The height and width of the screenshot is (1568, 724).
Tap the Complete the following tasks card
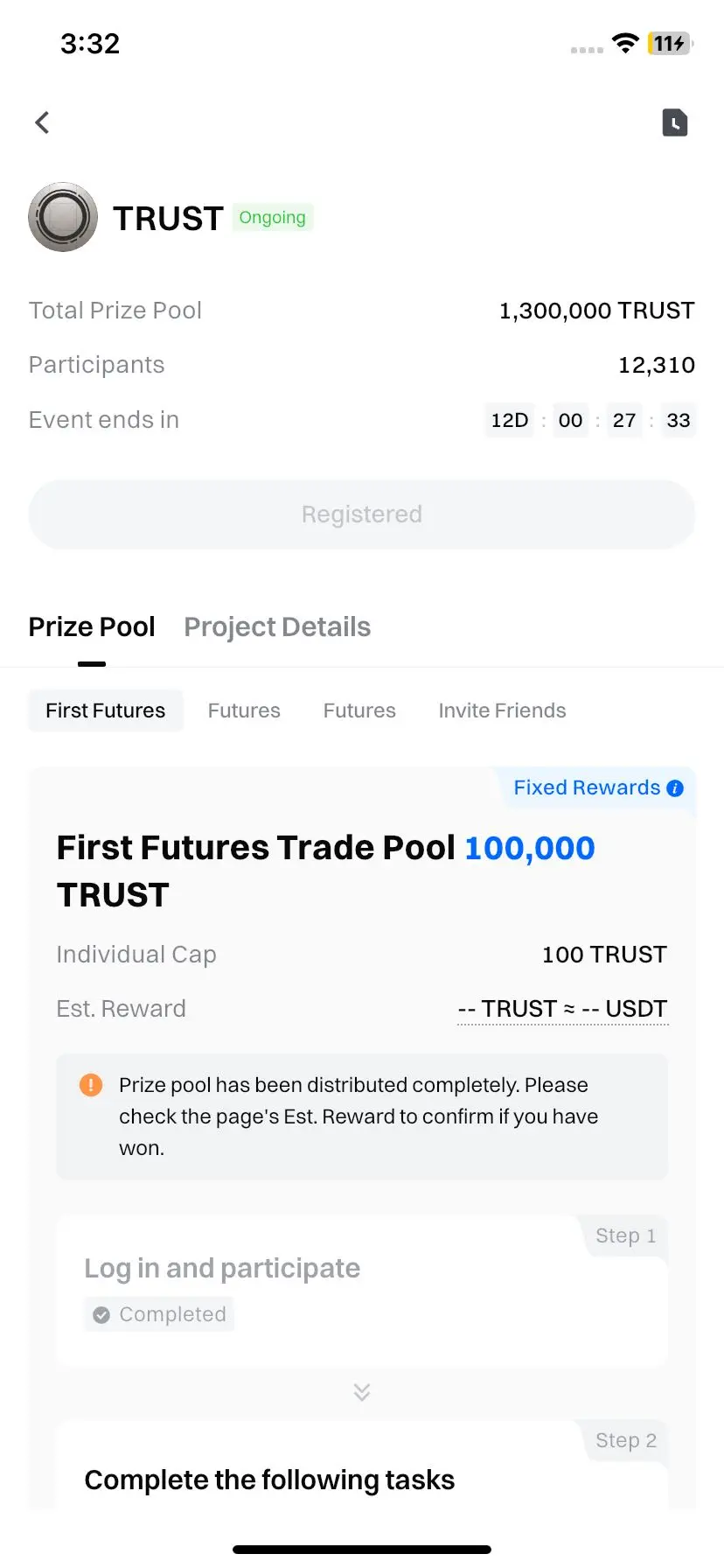pos(362,1465)
